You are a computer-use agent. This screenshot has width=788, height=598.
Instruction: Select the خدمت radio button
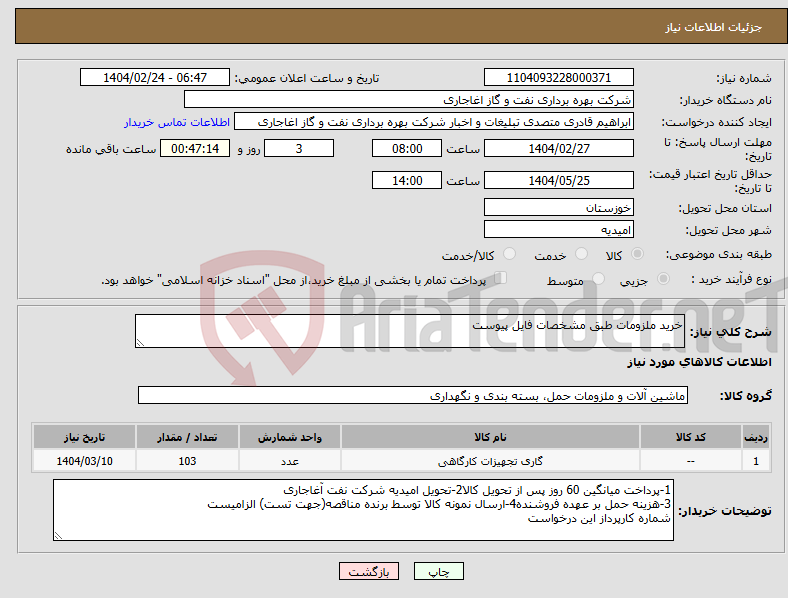pos(581,254)
